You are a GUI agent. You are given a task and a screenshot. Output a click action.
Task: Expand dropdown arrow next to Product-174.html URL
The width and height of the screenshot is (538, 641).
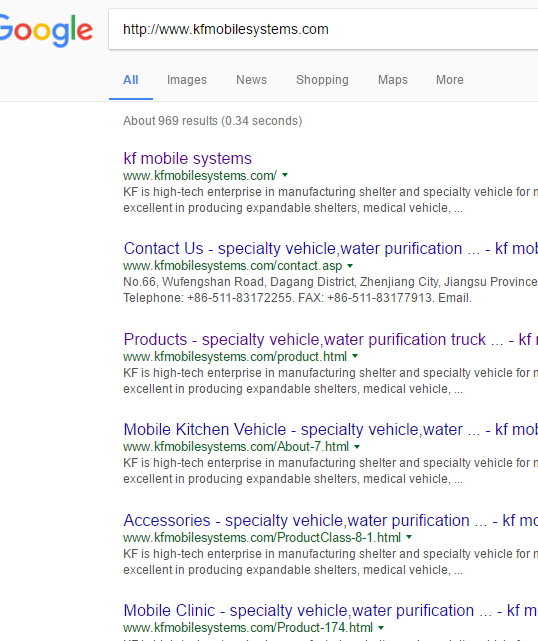[381, 628]
